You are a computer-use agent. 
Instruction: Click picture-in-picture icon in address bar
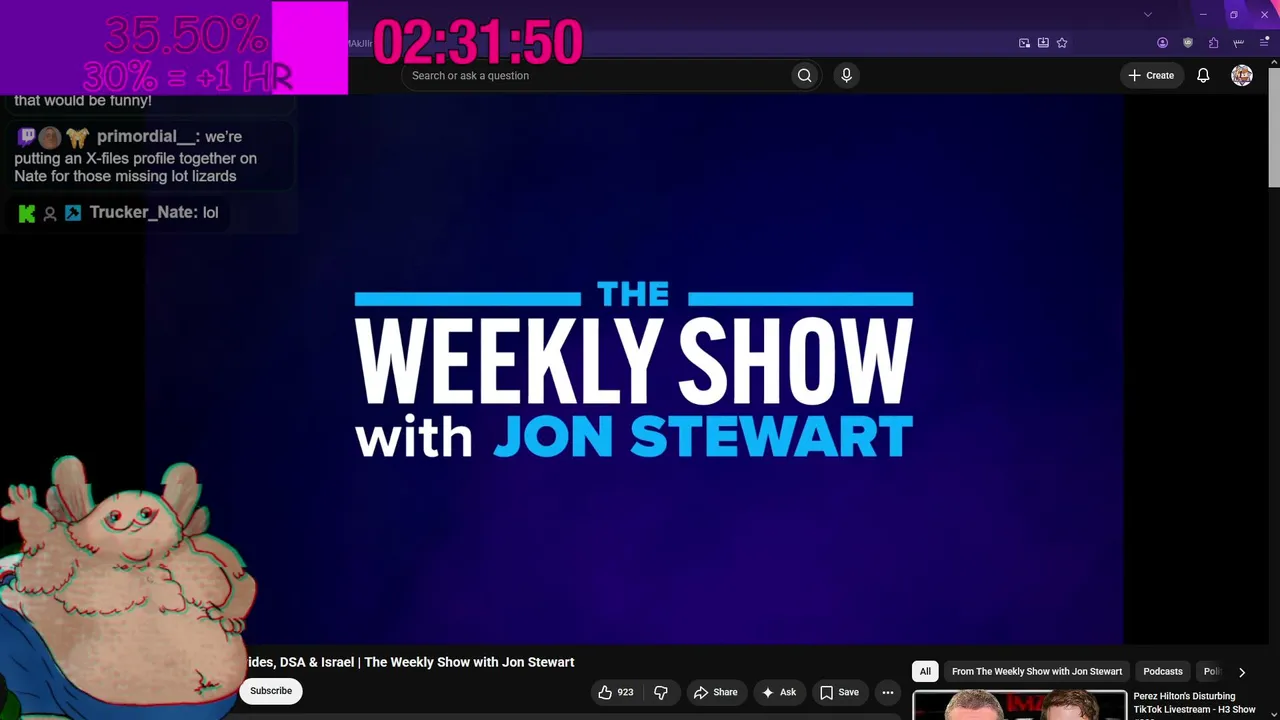(x=1024, y=43)
